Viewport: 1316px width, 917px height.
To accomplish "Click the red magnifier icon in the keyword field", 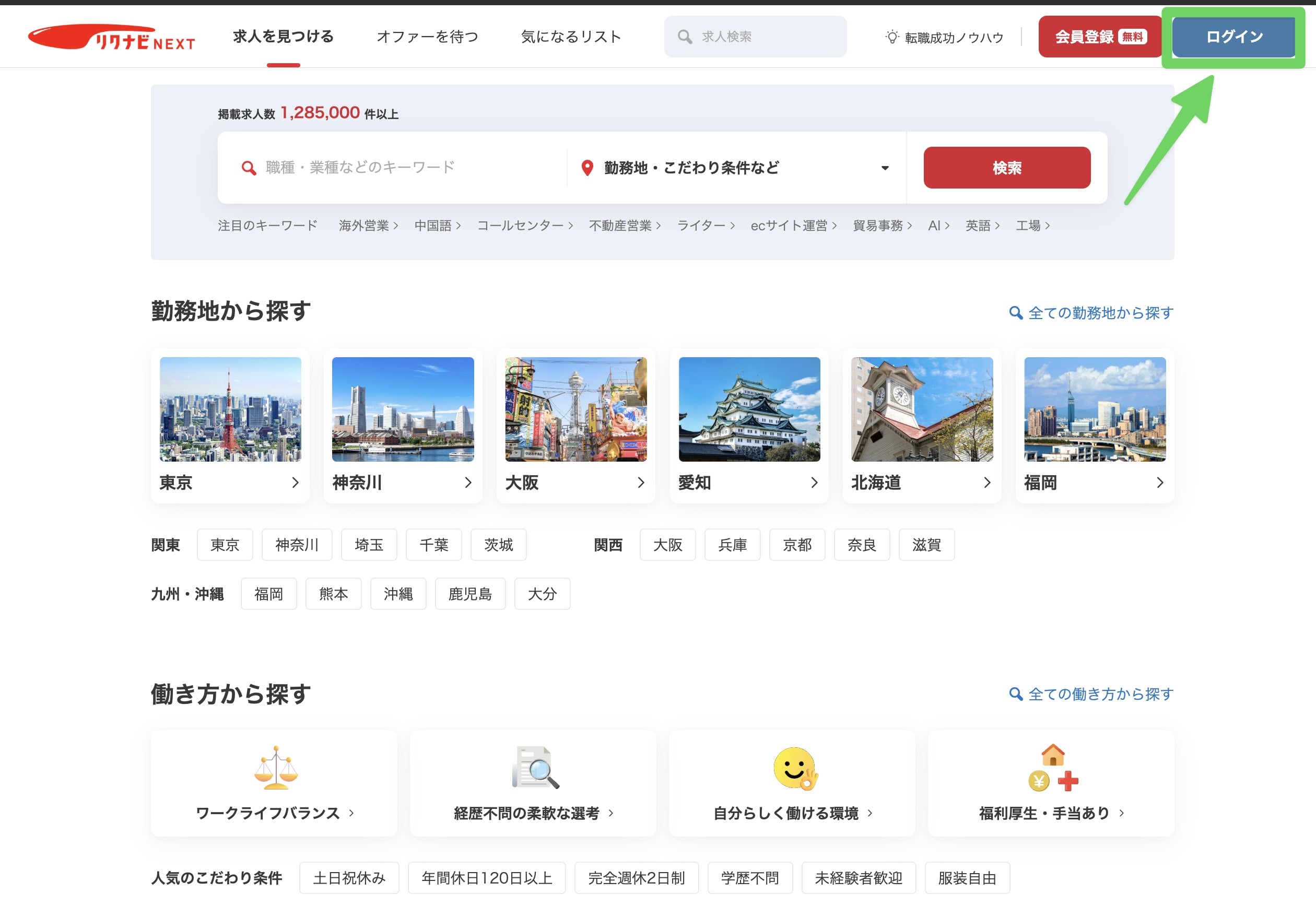I will click(x=248, y=167).
